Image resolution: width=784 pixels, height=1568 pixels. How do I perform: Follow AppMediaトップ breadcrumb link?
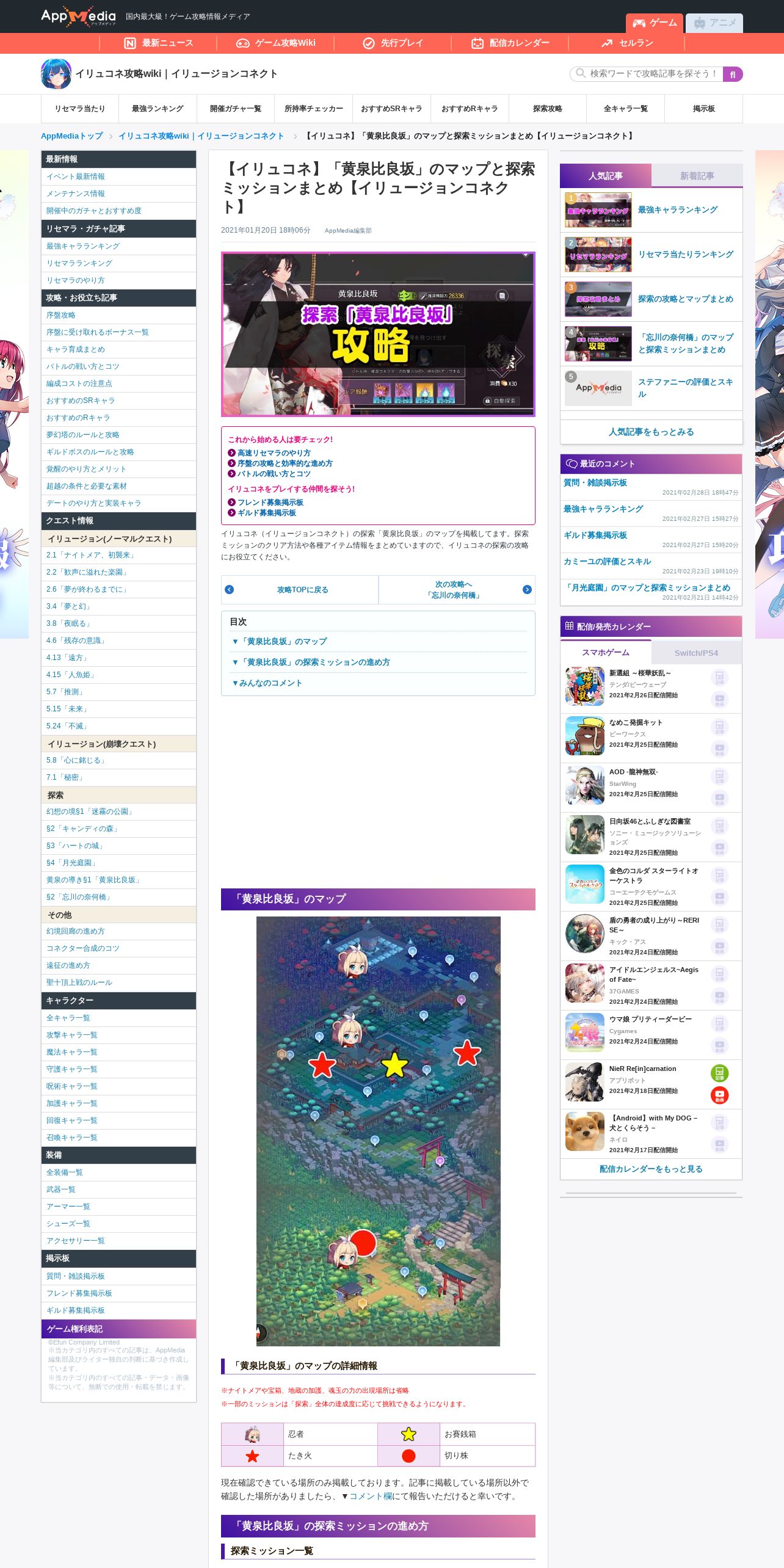(x=72, y=136)
